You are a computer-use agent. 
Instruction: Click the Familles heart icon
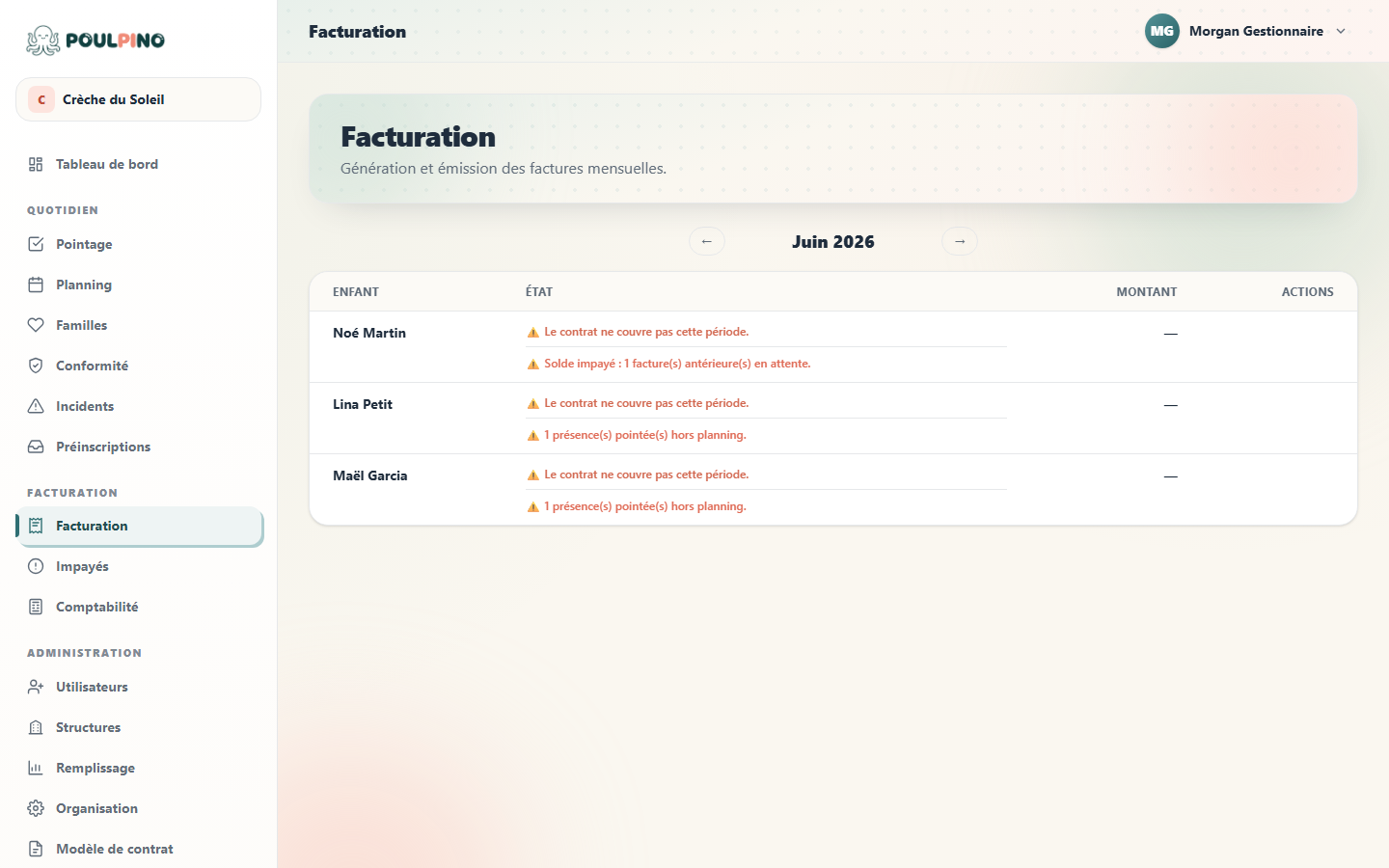point(36,325)
